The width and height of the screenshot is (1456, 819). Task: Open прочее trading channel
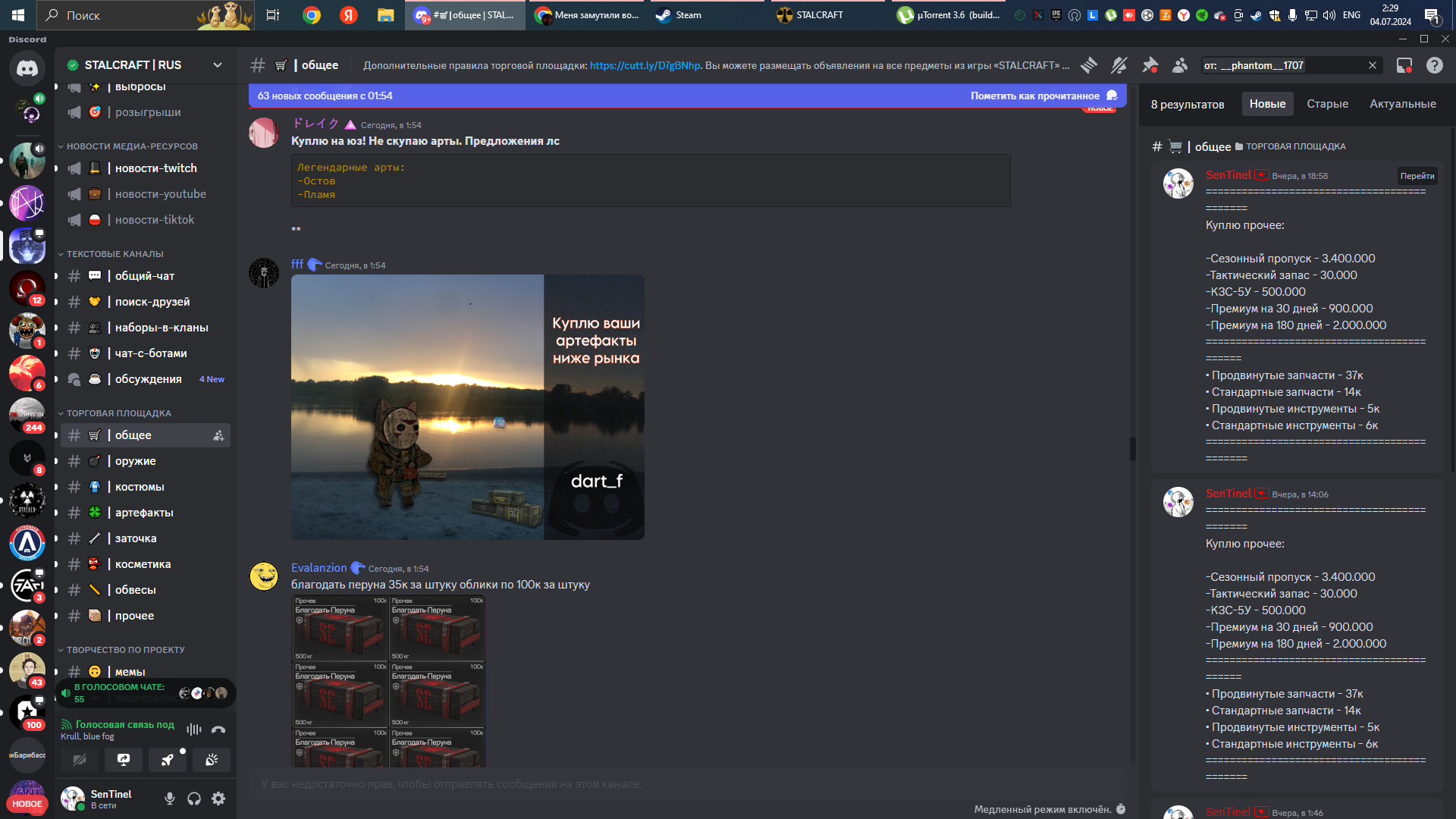tap(146, 616)
